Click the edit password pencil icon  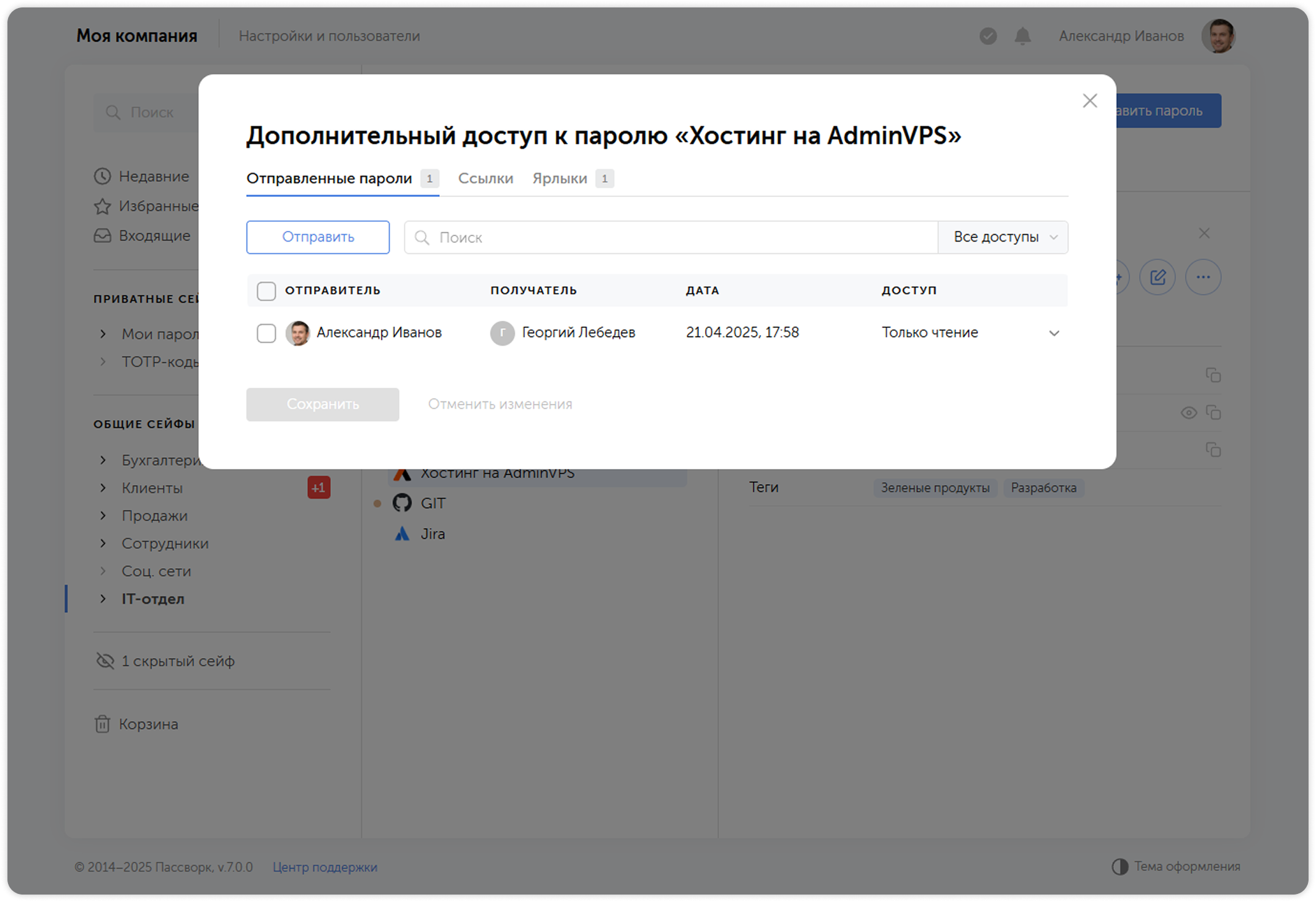[x=1157, y=277]
